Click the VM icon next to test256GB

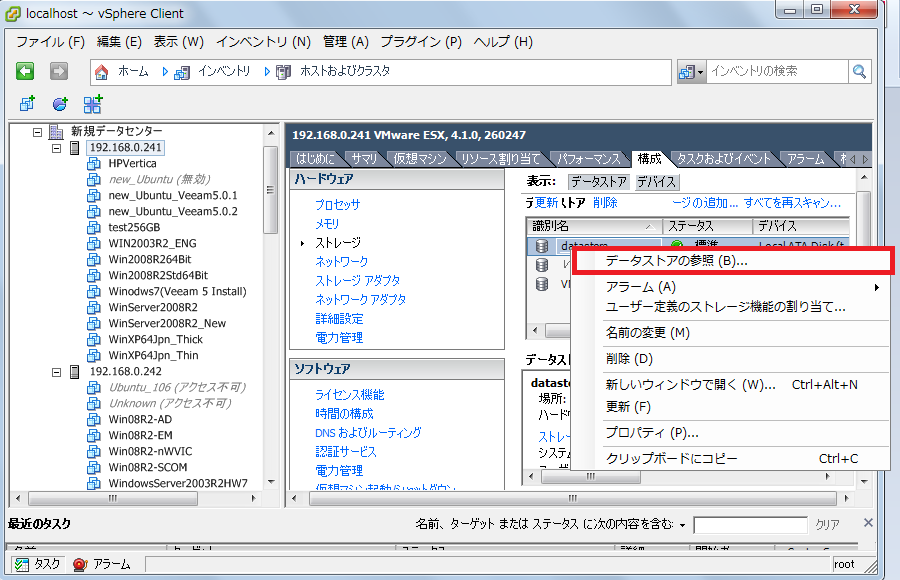click(x=94, y=227)
